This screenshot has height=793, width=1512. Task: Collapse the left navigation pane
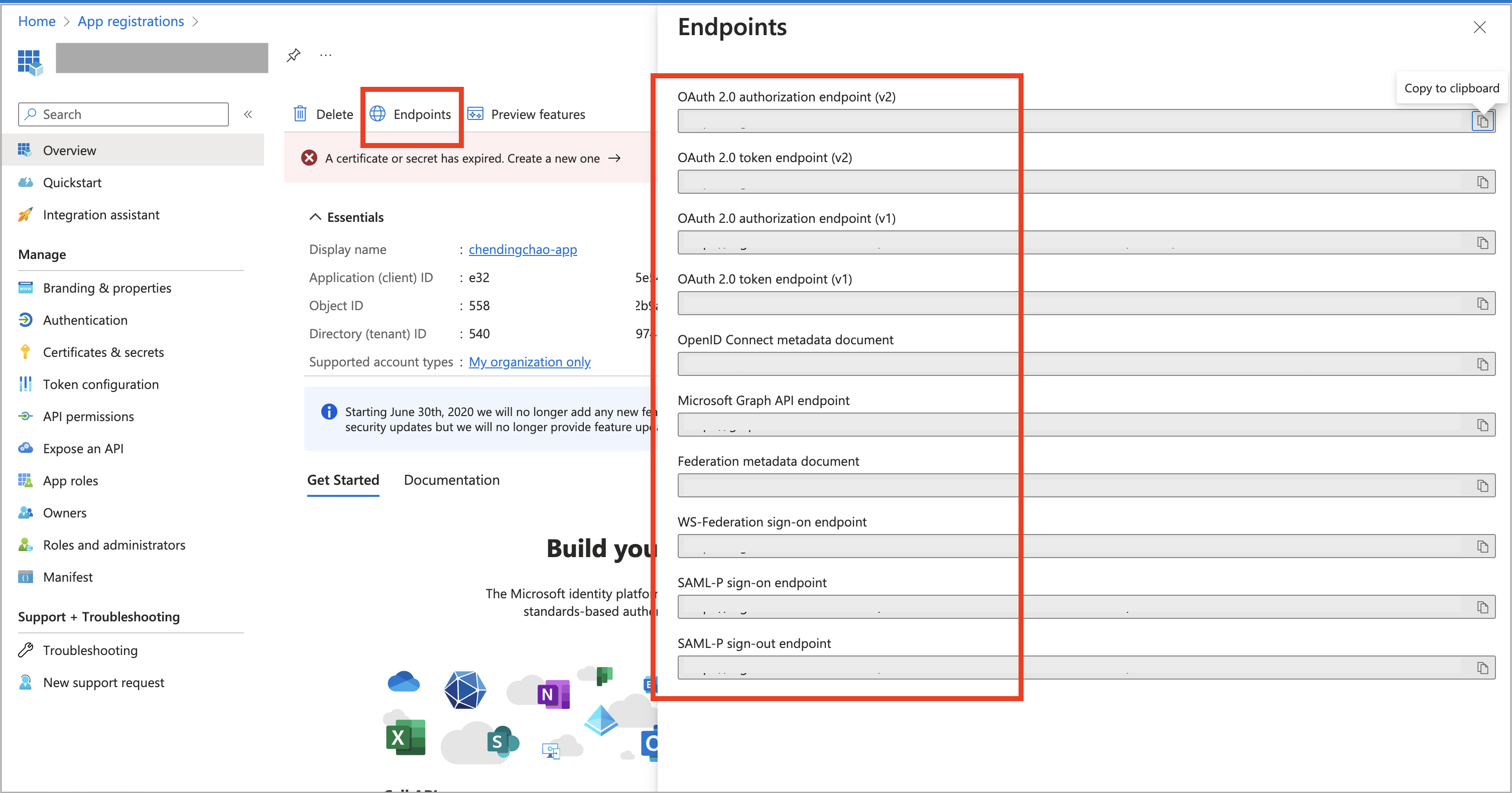point(247,114)
